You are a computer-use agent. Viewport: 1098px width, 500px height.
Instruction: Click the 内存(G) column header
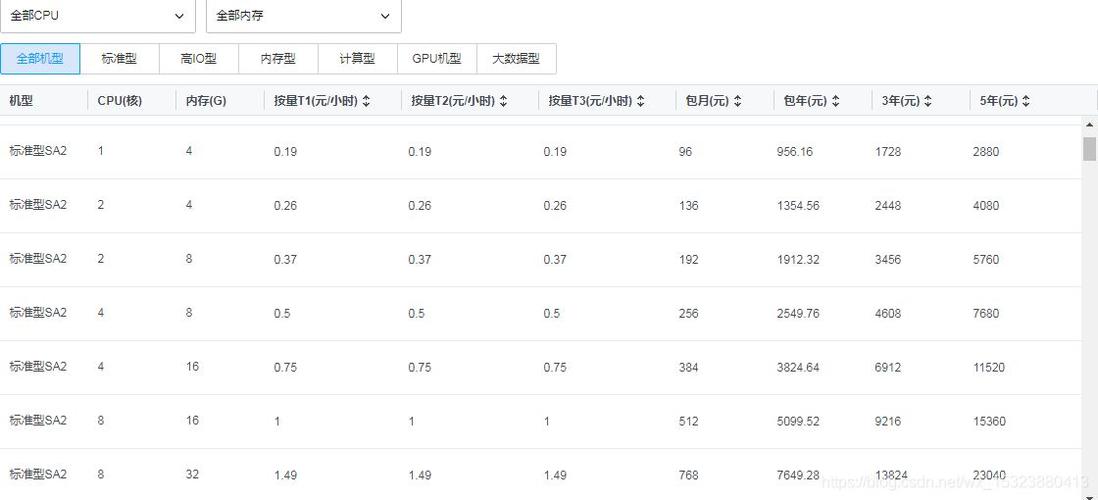coord(206,101)
